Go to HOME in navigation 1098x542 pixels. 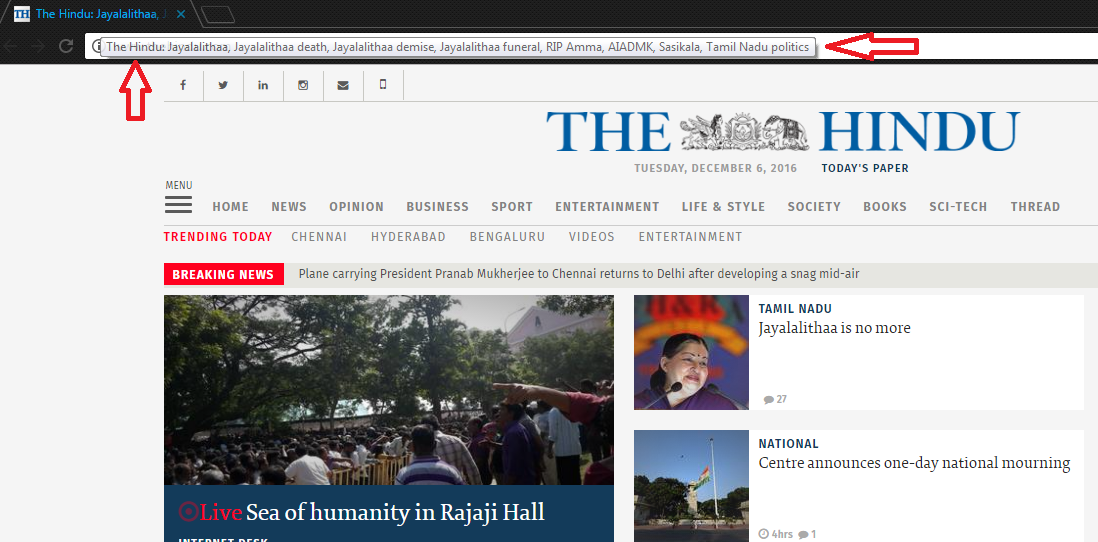click(230, 207)
